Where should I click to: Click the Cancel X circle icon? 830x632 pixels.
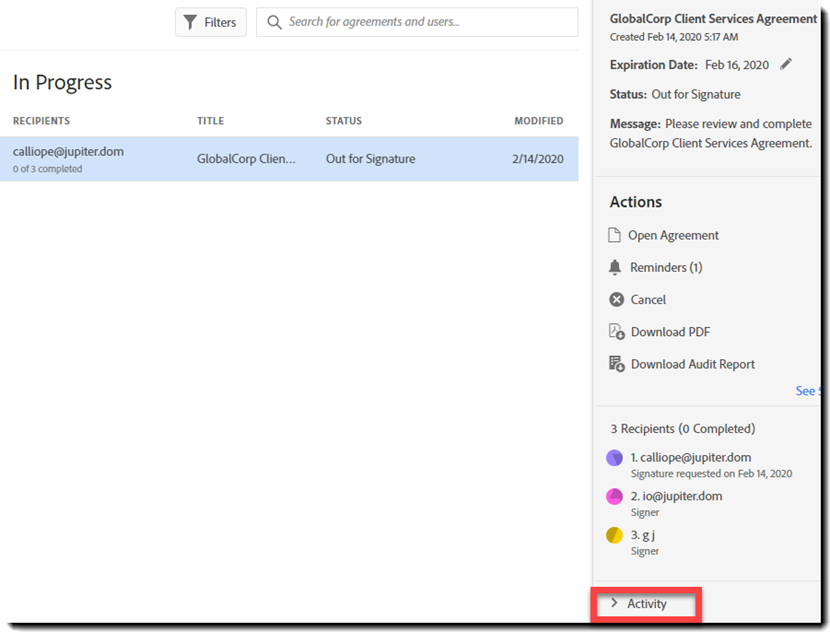point(616,299)
